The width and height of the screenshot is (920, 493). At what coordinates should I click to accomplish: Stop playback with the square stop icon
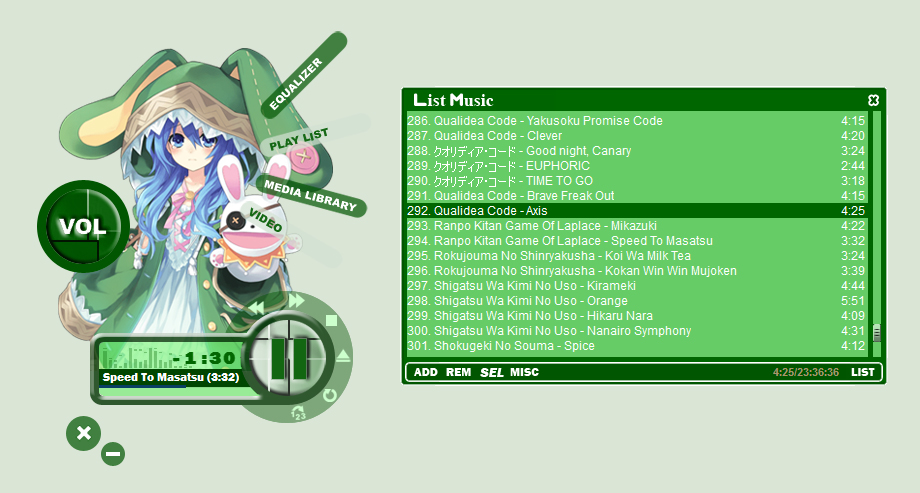point(331,320)
